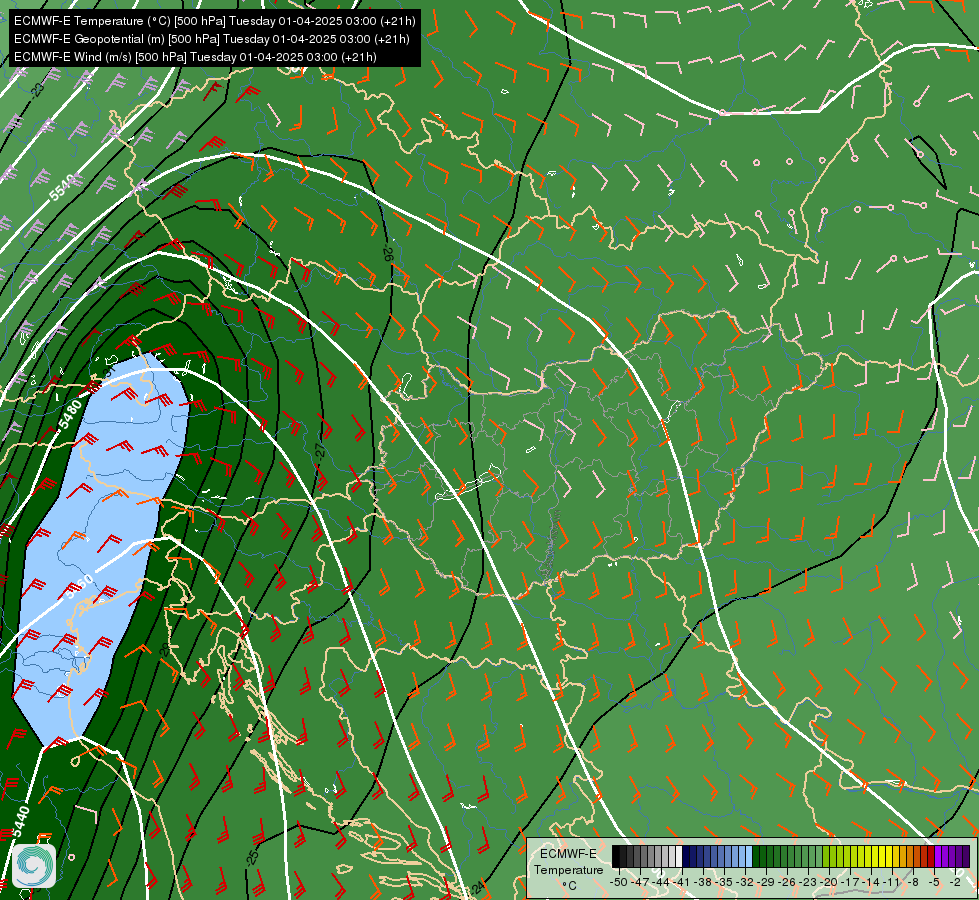Click the ECMWF-E label in the legend box
This screenshot has height=900, width=979.
(x=568, y=854)
